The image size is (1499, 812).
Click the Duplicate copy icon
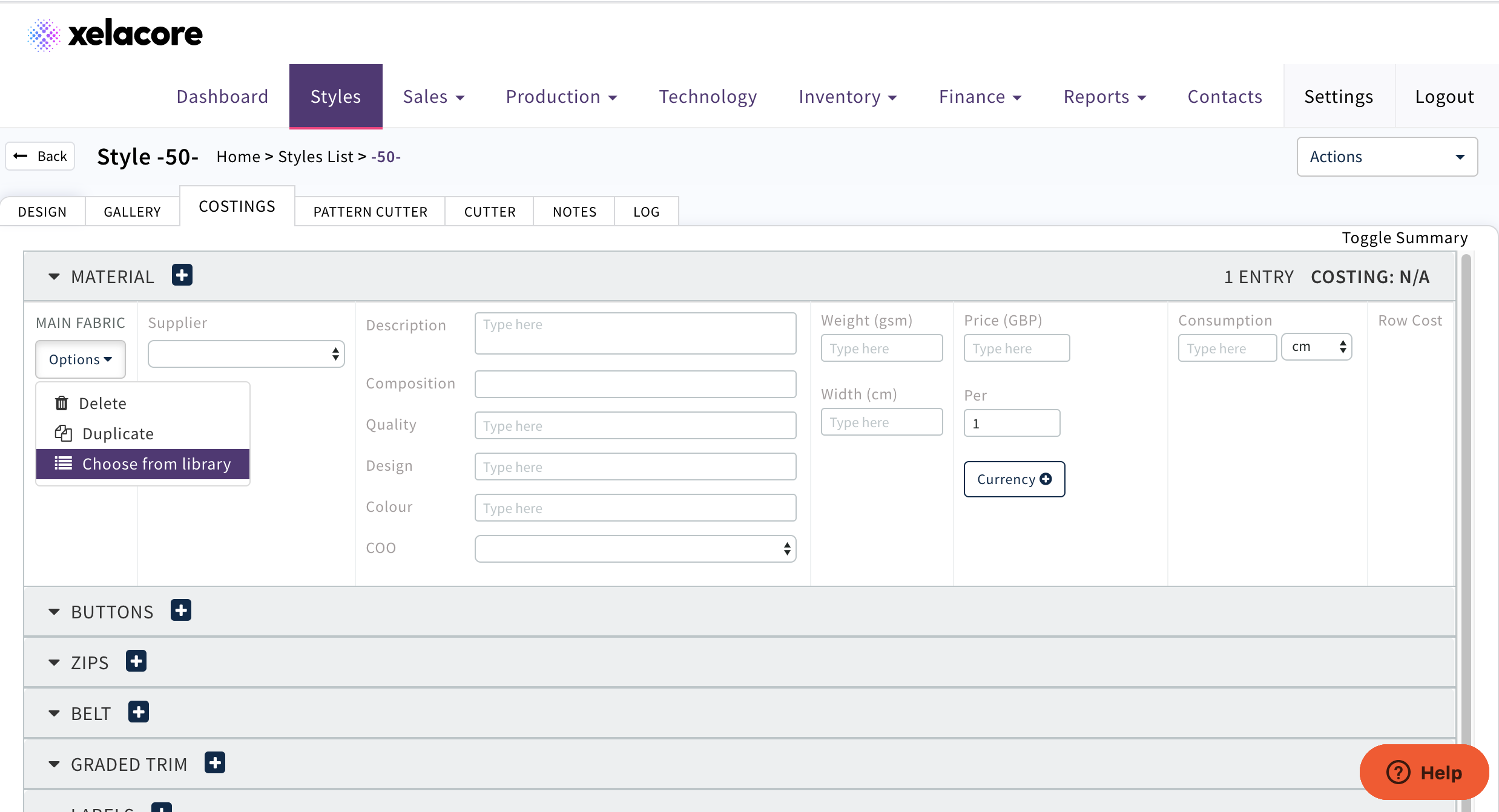[64, 433]
